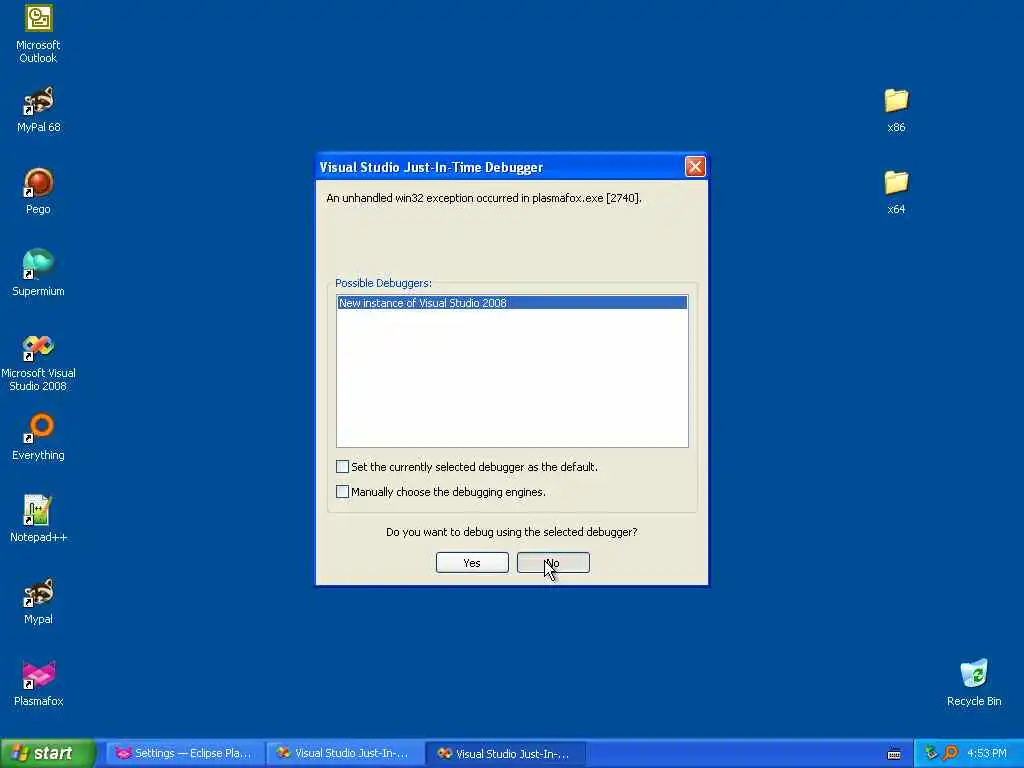Switch to Settings — Eclipse taskbar window

click(x=184, y=754)
